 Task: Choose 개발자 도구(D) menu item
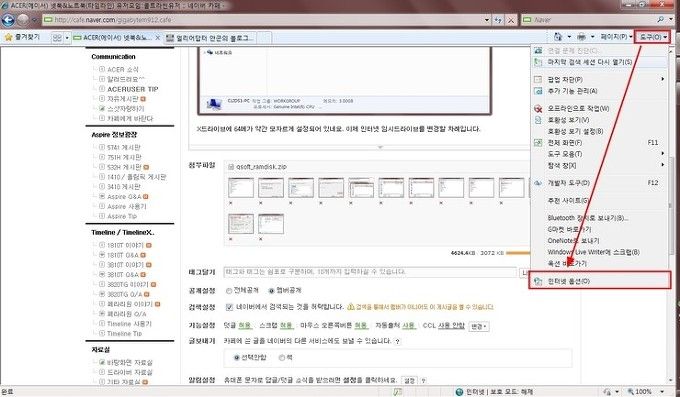pos(599,183)
